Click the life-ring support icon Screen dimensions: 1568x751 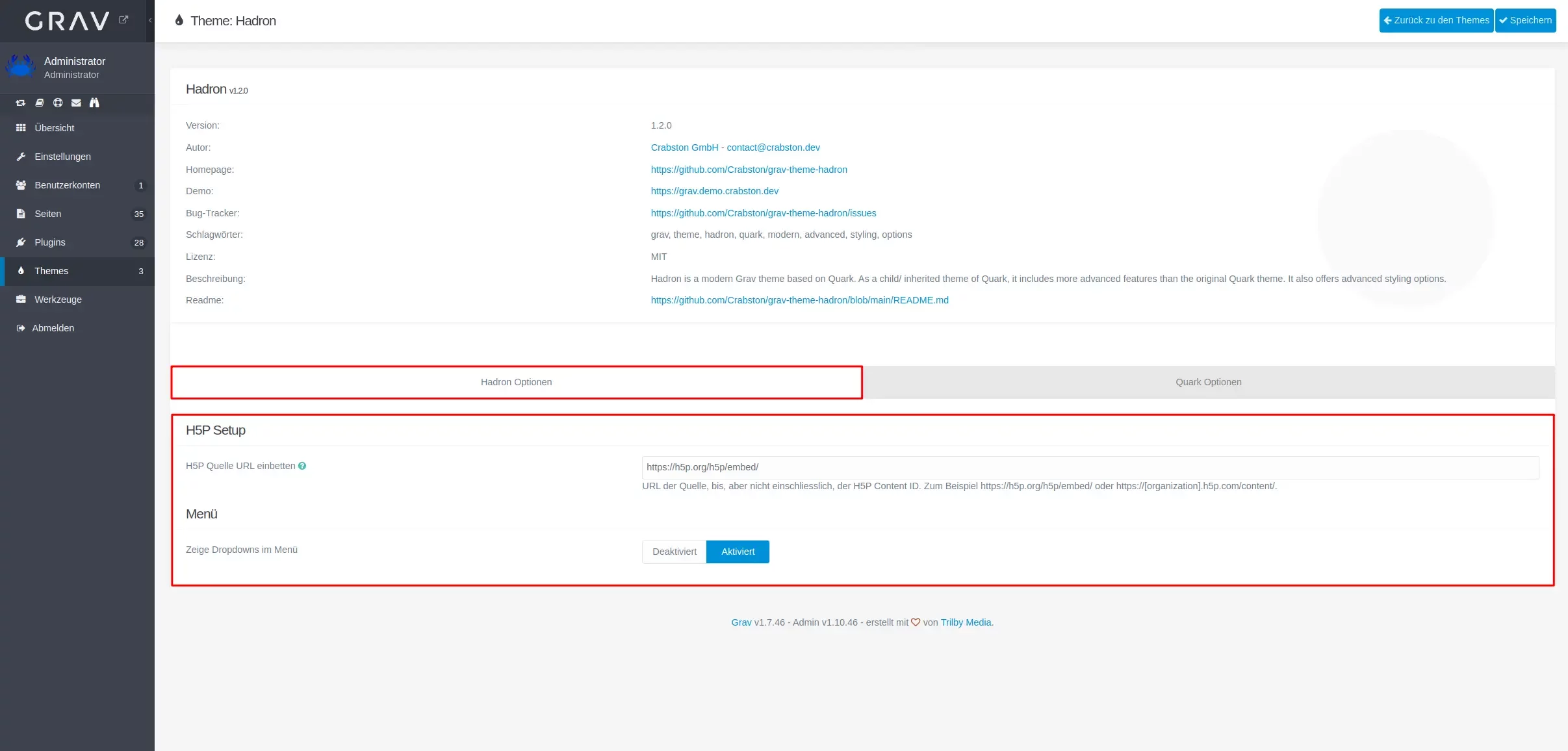coord(58,103)
